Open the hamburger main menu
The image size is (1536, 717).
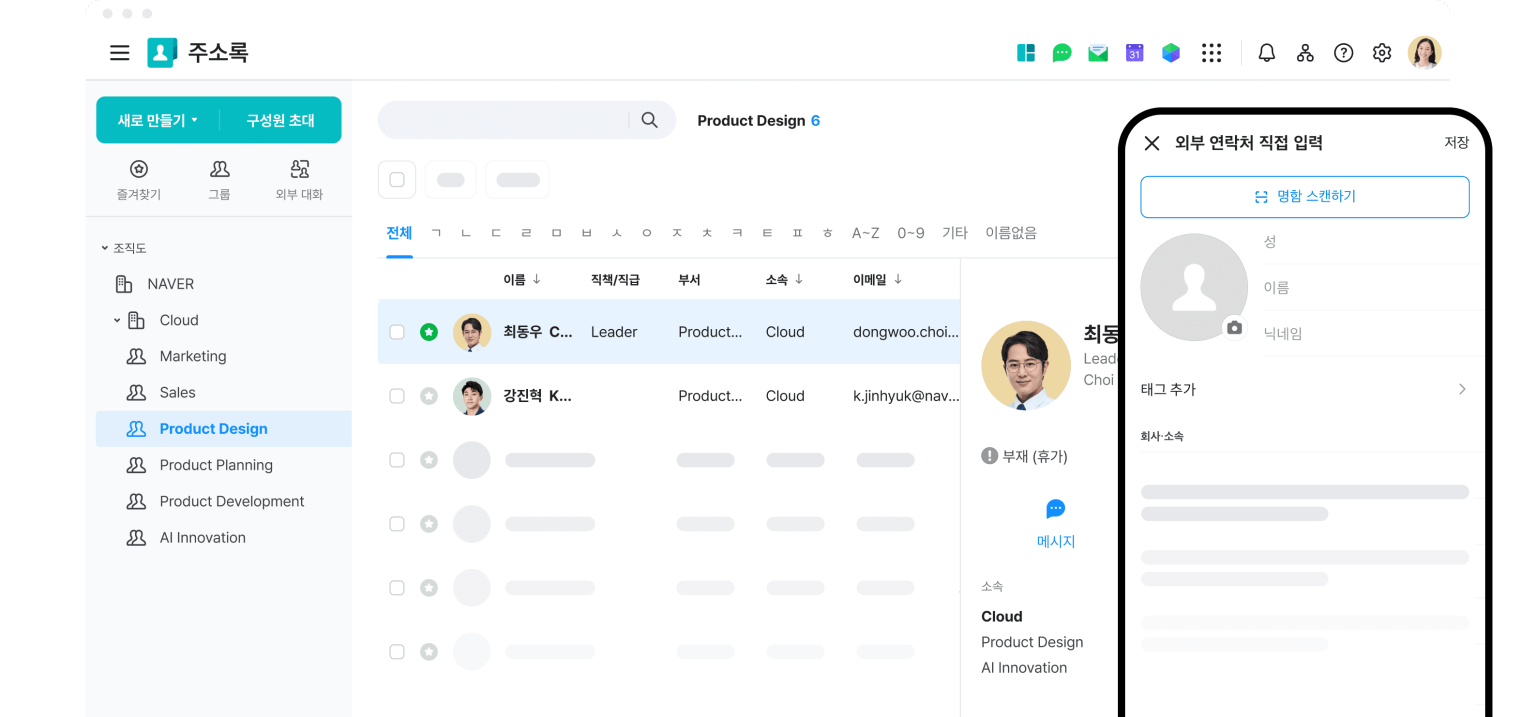(x=120, y=53)
